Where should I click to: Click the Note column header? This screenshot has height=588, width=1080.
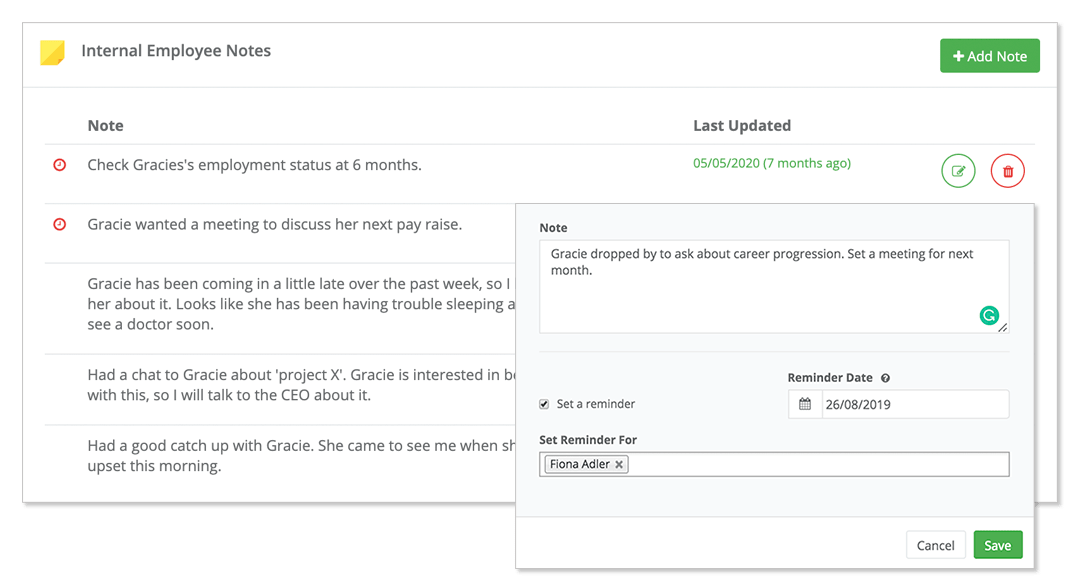[106, 126]
